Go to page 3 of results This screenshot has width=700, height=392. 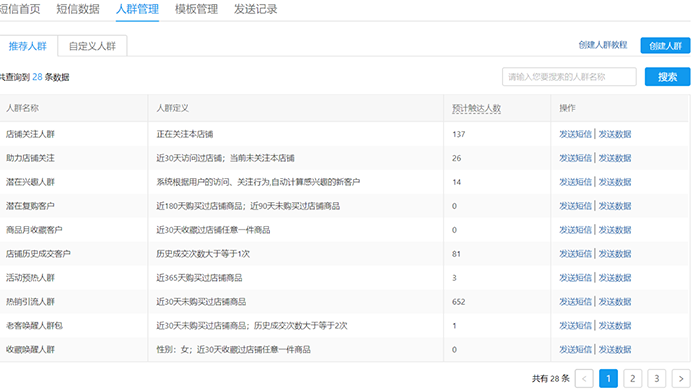tap(657, 379)
